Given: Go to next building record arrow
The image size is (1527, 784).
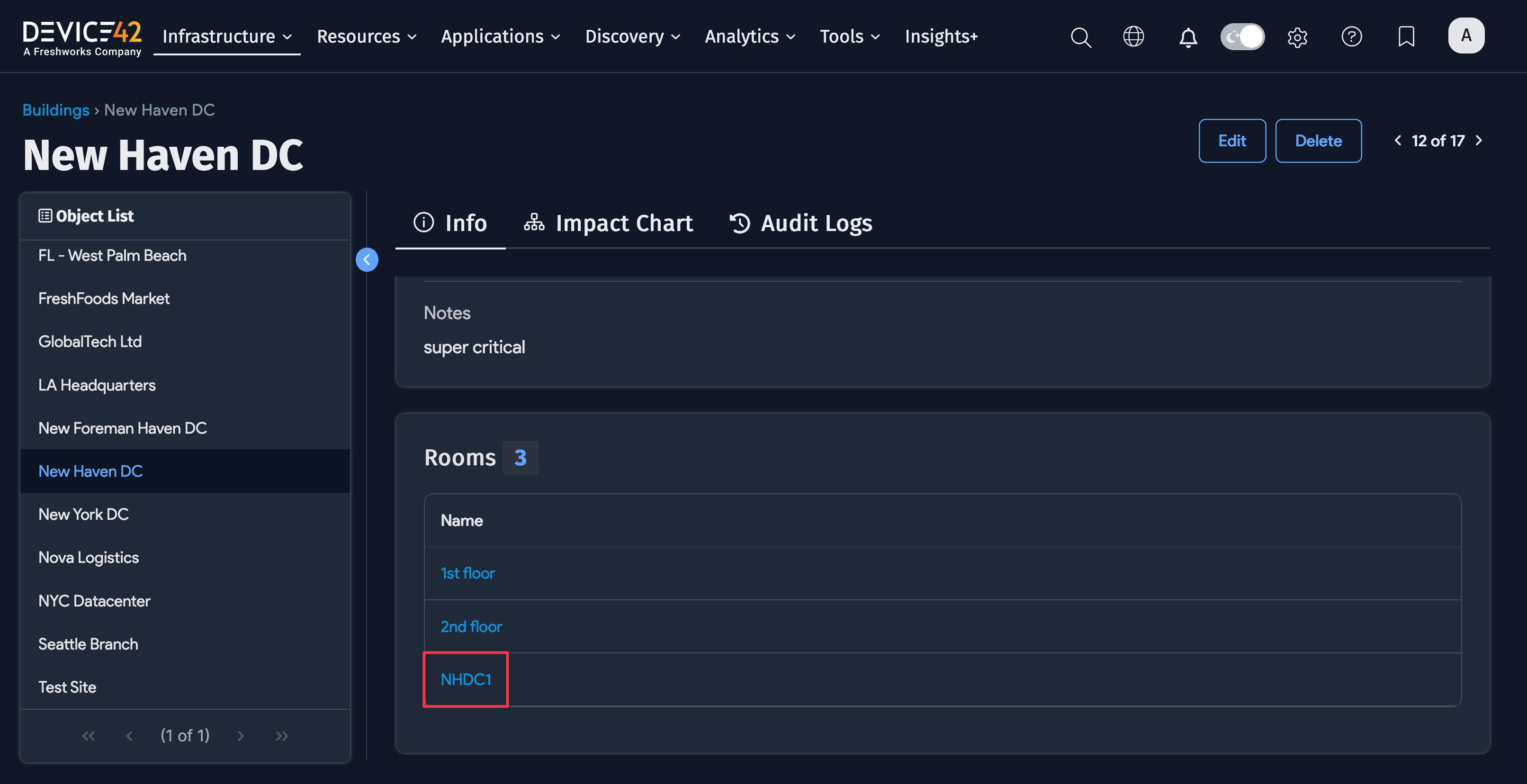Looking at the screenshot, I should click(1478, 141).
